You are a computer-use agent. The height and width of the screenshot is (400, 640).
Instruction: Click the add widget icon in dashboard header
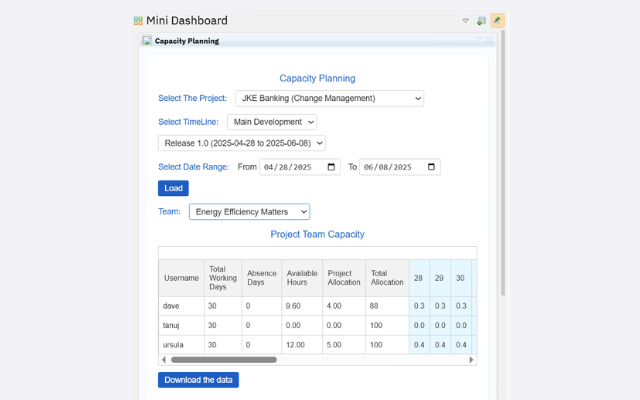[481, 20]
